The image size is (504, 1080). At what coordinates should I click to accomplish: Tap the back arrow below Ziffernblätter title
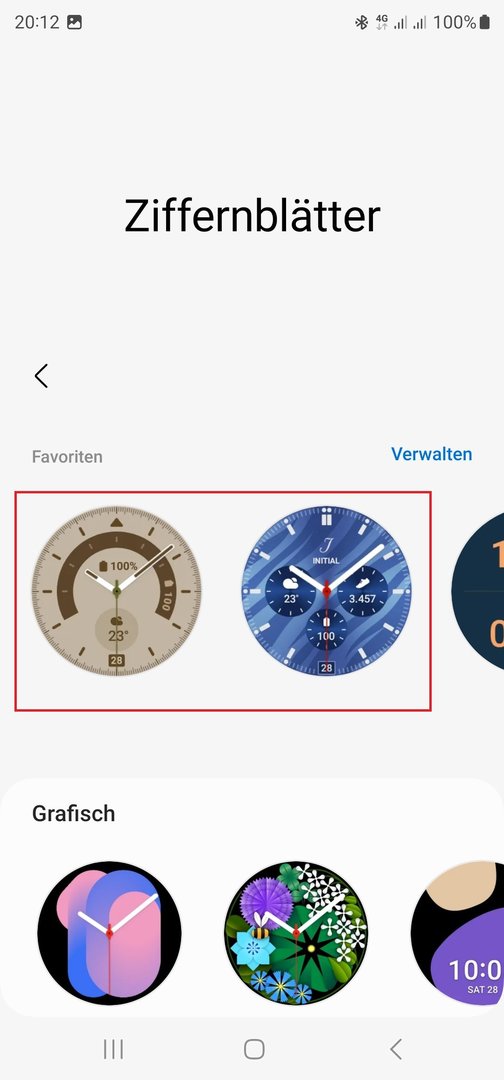[x=41, y=376]
